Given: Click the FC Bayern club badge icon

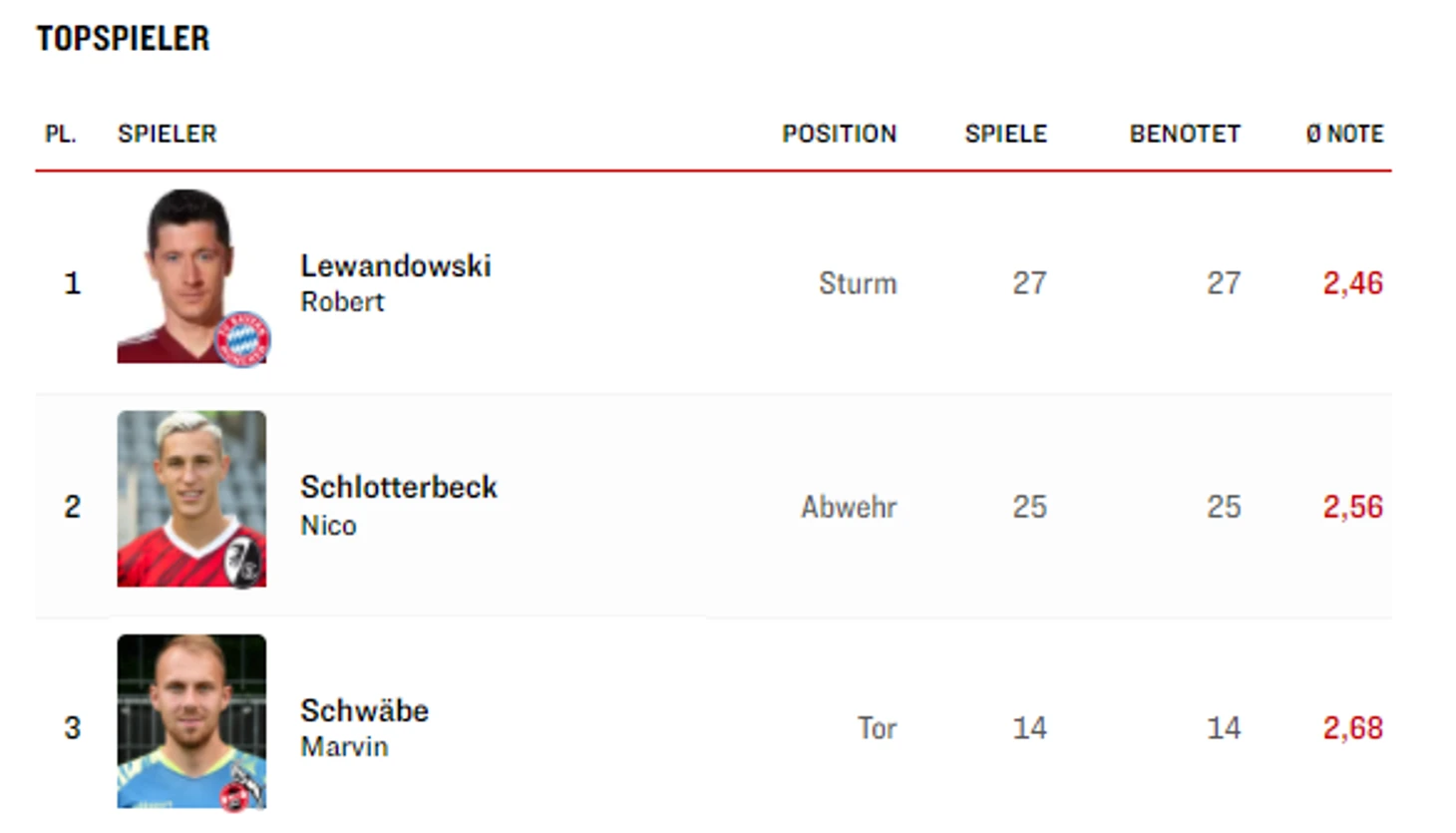Looking at the screenshot, I should tap(242, 339).
